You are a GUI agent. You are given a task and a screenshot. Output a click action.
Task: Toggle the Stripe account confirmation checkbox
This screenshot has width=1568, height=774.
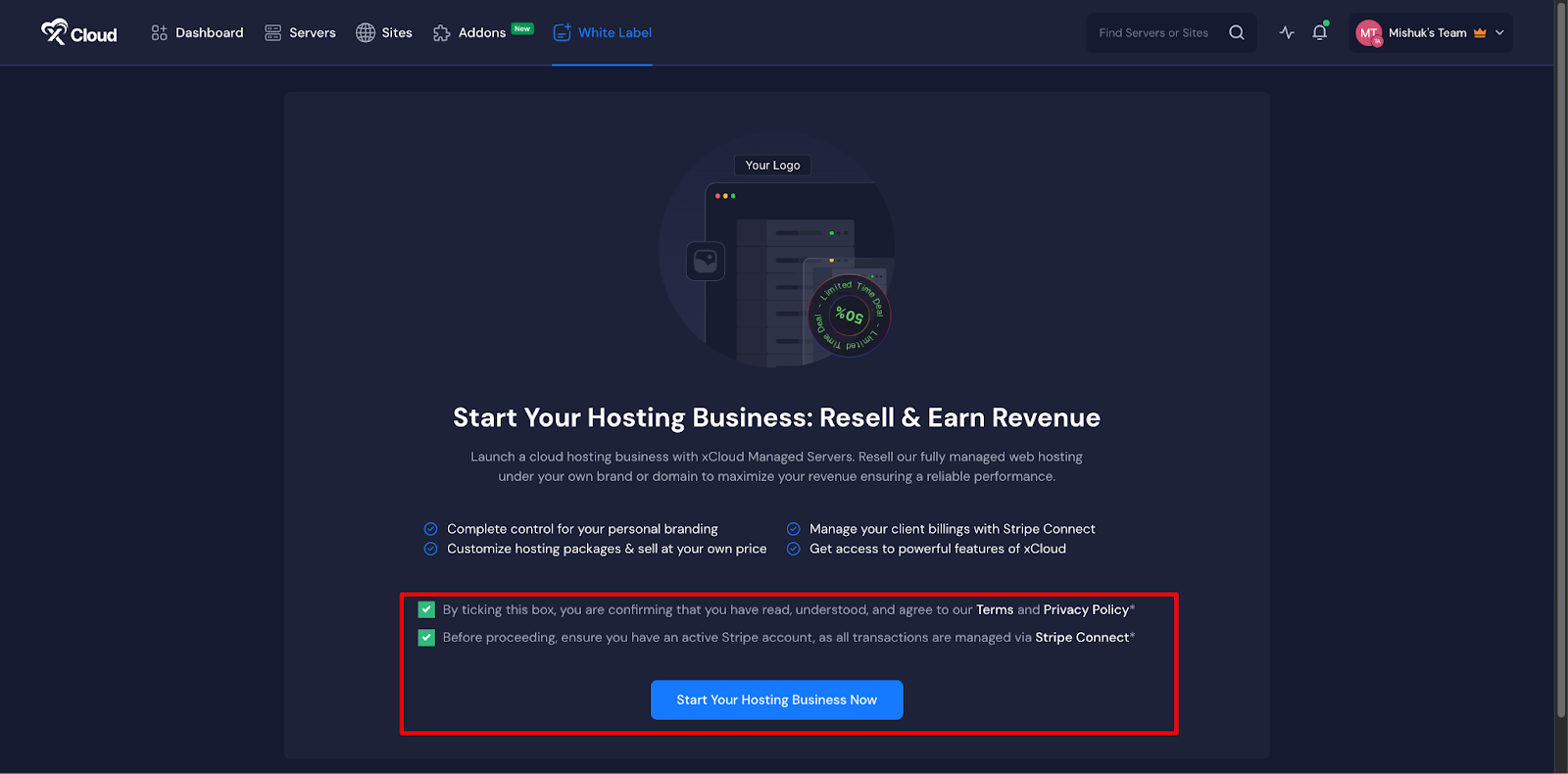(x=426, y=638)
